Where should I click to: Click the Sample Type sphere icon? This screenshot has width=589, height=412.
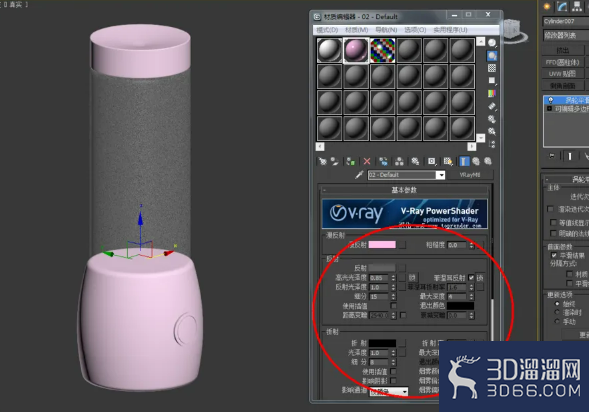pyautogui.click(x=492, y=43)
